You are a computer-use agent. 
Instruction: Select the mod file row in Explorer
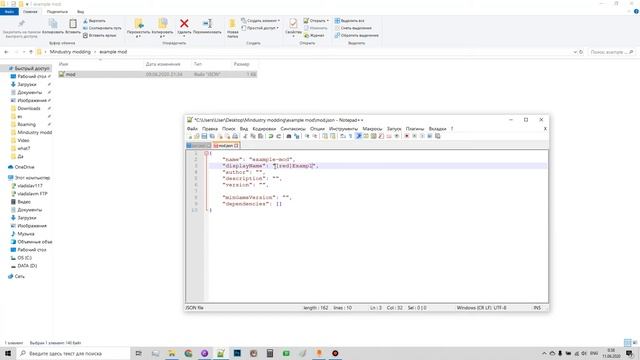tap(158, 74)
